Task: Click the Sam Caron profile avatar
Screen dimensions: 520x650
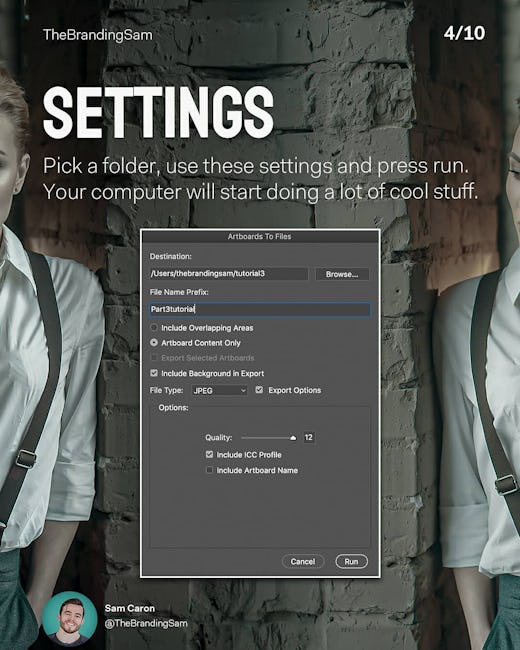Action: pos(70,618)
